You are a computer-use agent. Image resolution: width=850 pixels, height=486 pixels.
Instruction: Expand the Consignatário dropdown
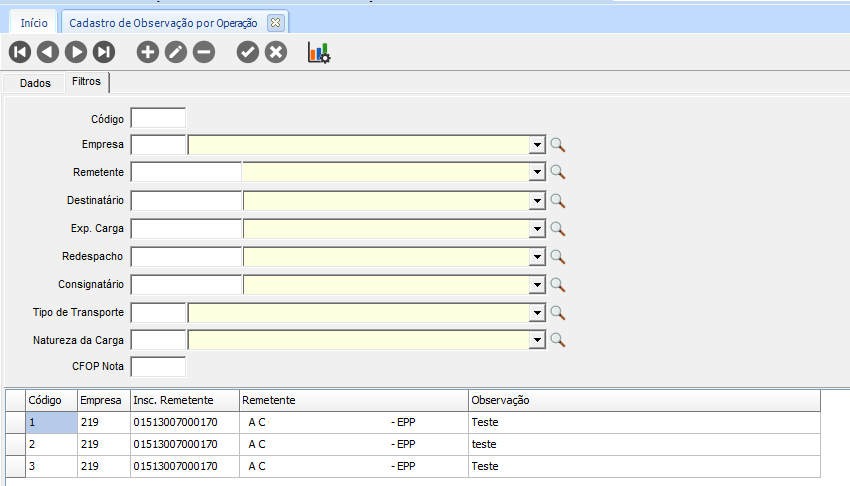pyautogui.click(x=537, y=285)
